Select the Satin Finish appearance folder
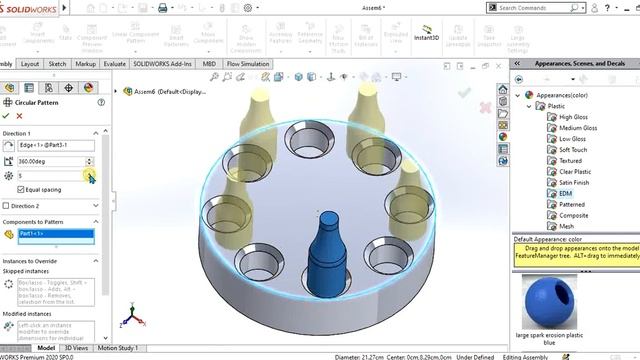The height and width of the screenshot is (360, 640). point(574,183)
